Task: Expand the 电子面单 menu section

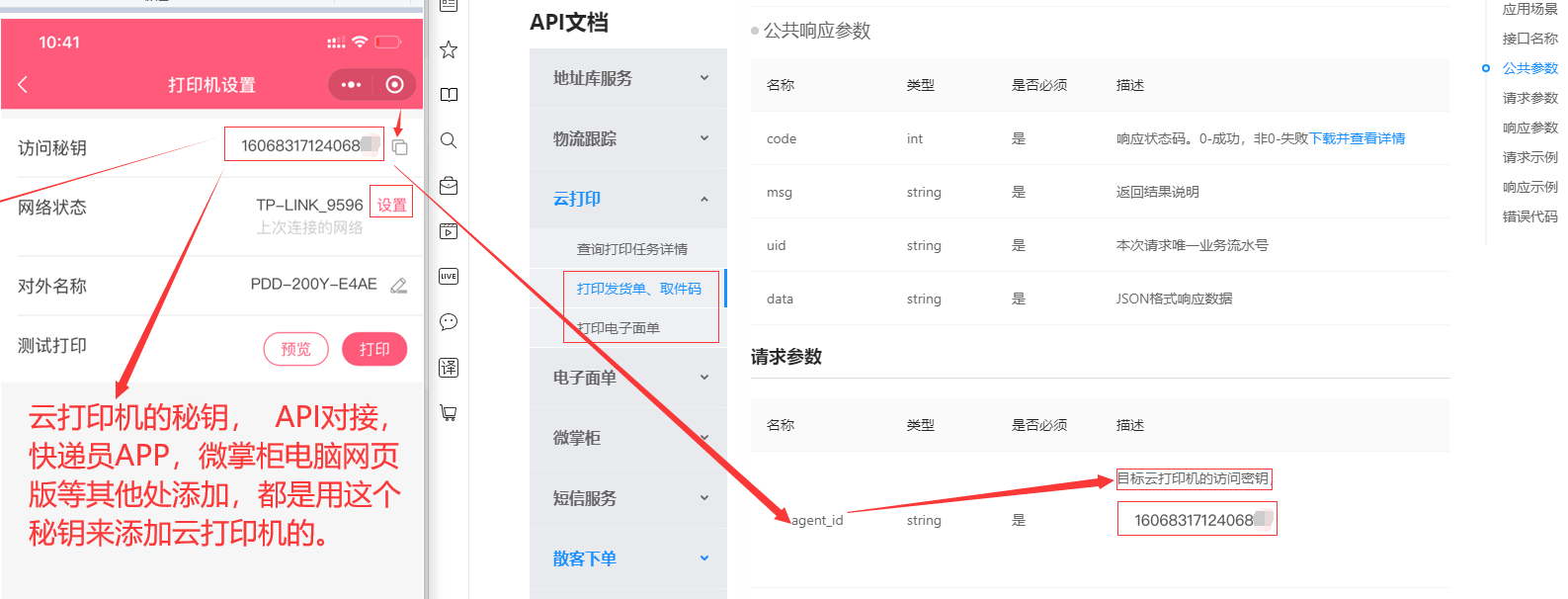Action: [x=628, y=378]
